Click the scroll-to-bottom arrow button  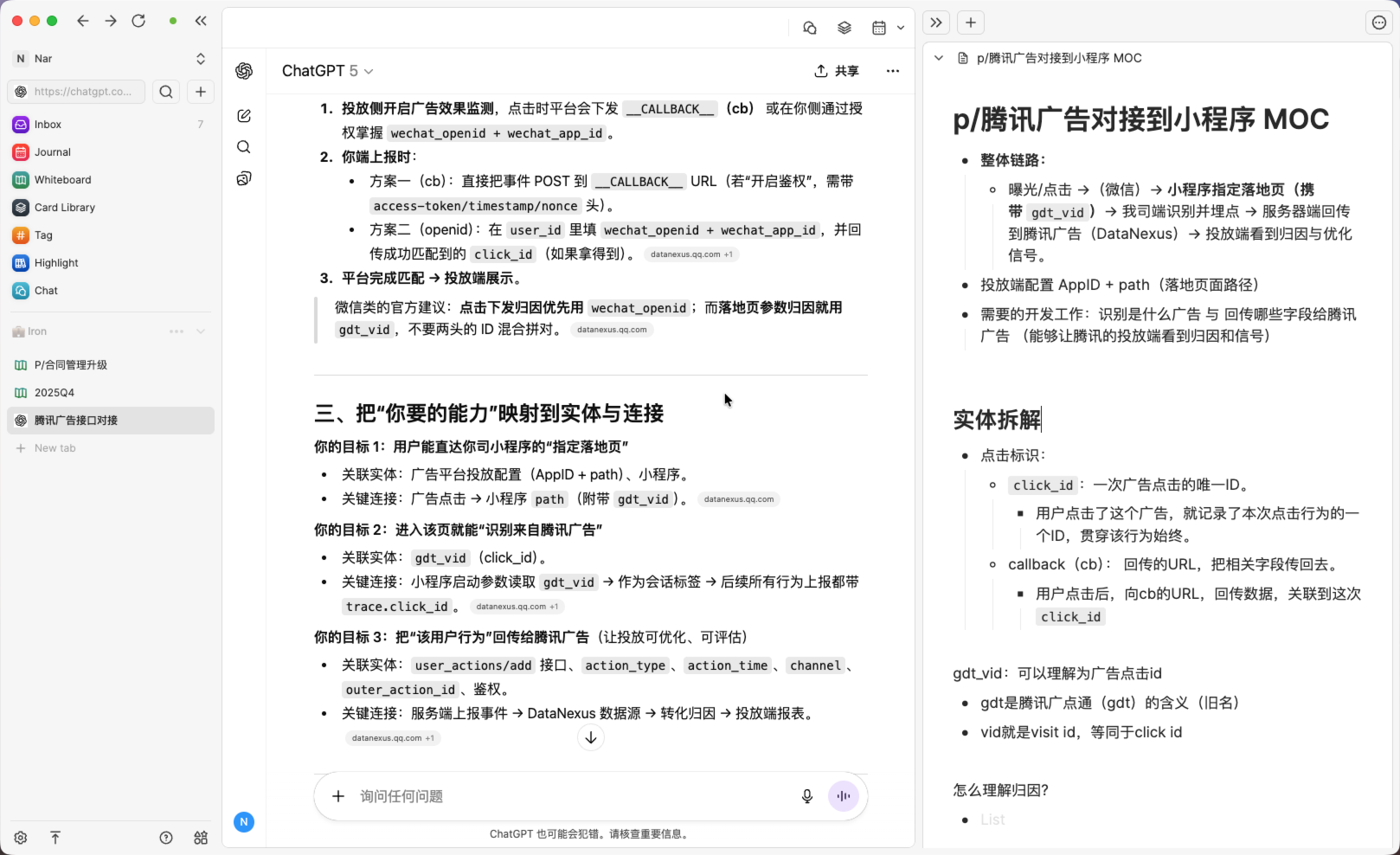[x=591, y=737]
